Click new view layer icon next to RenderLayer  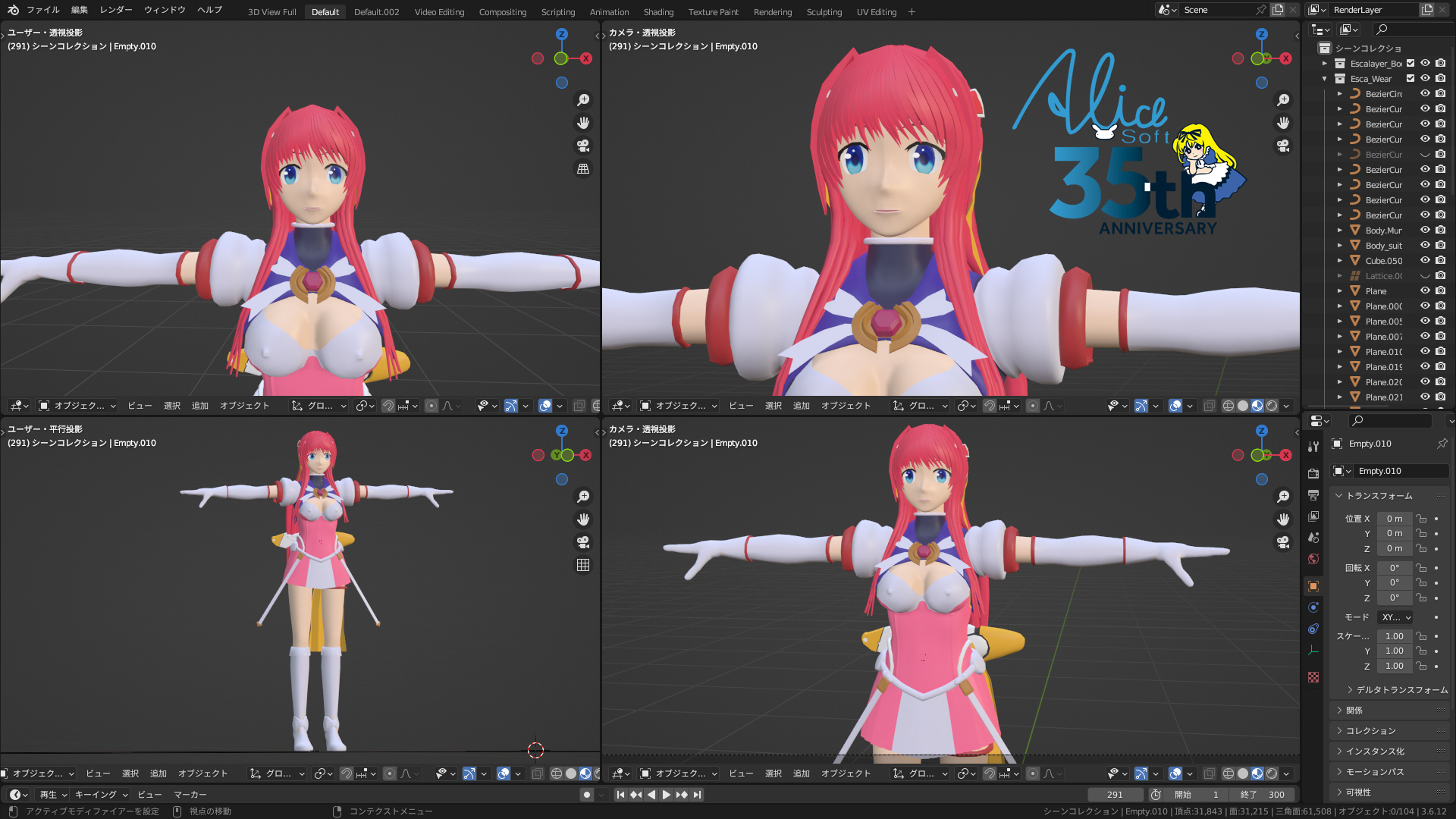[x=1426, y=10]
